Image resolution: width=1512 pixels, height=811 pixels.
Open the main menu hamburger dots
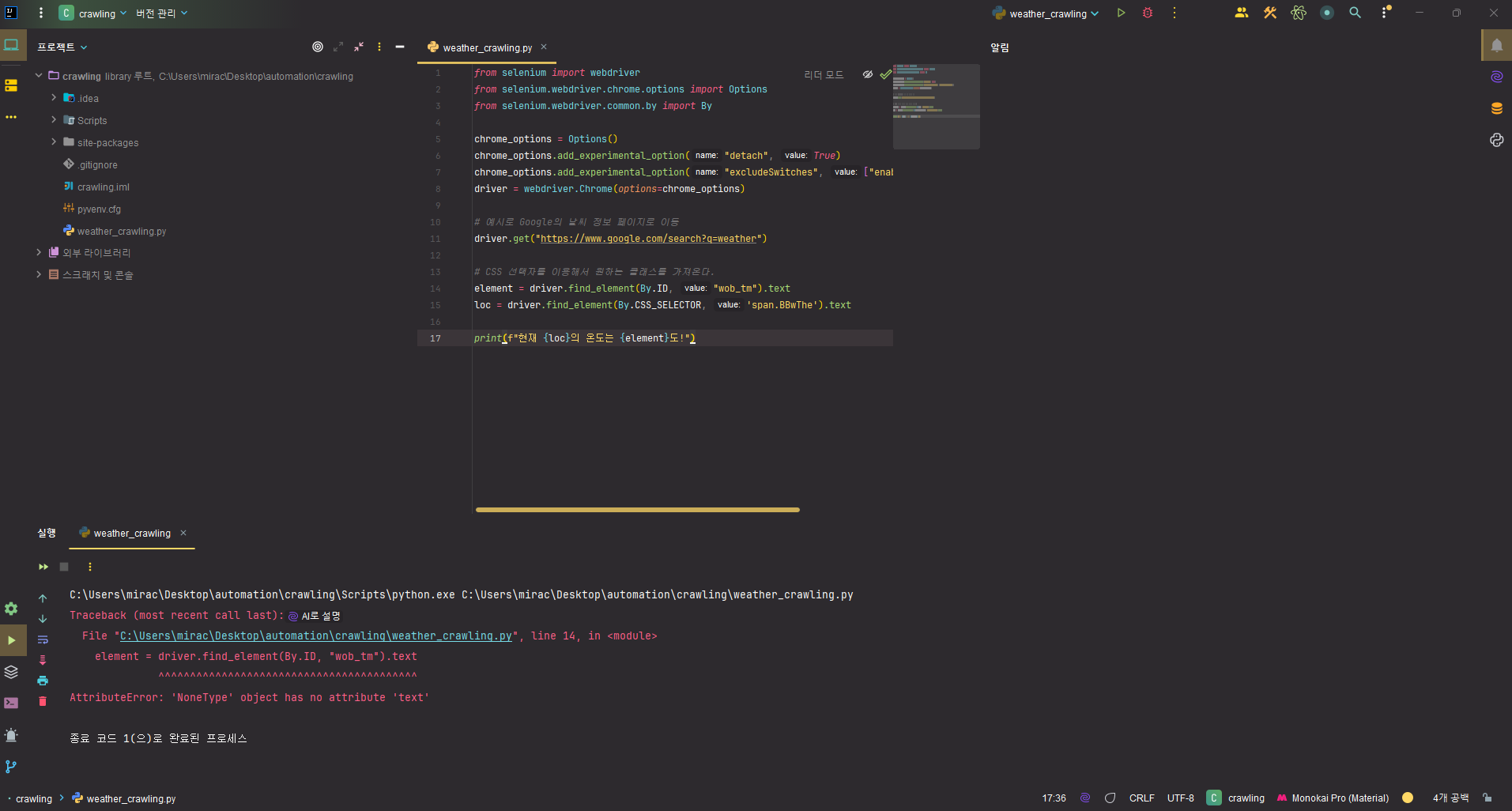click(41, 13)
